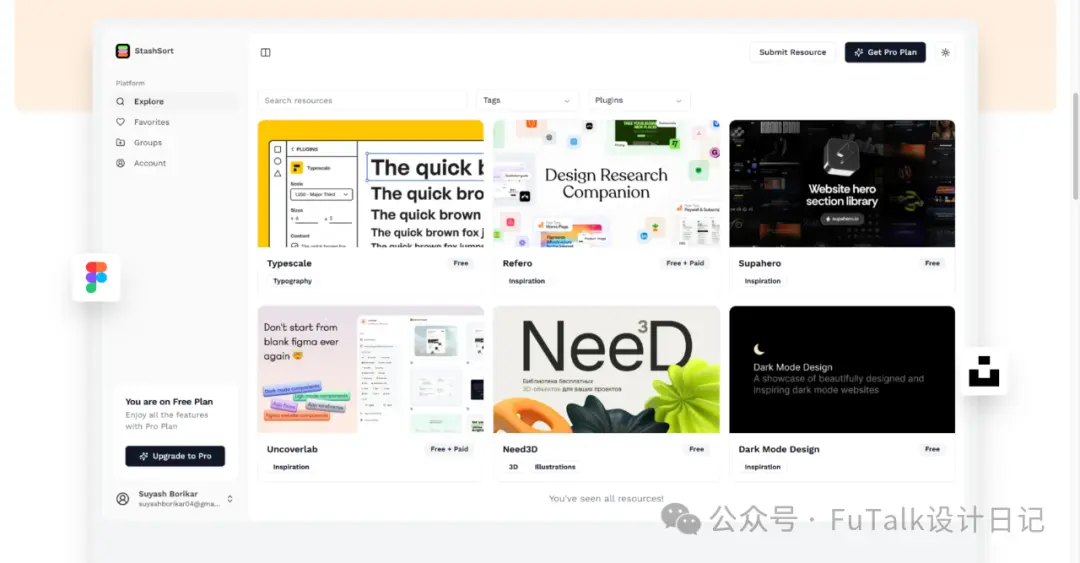Image resolution: width=1080 pixels, height=563 pixels.
Task: Click the Account user icon
Action: point(121,163)
